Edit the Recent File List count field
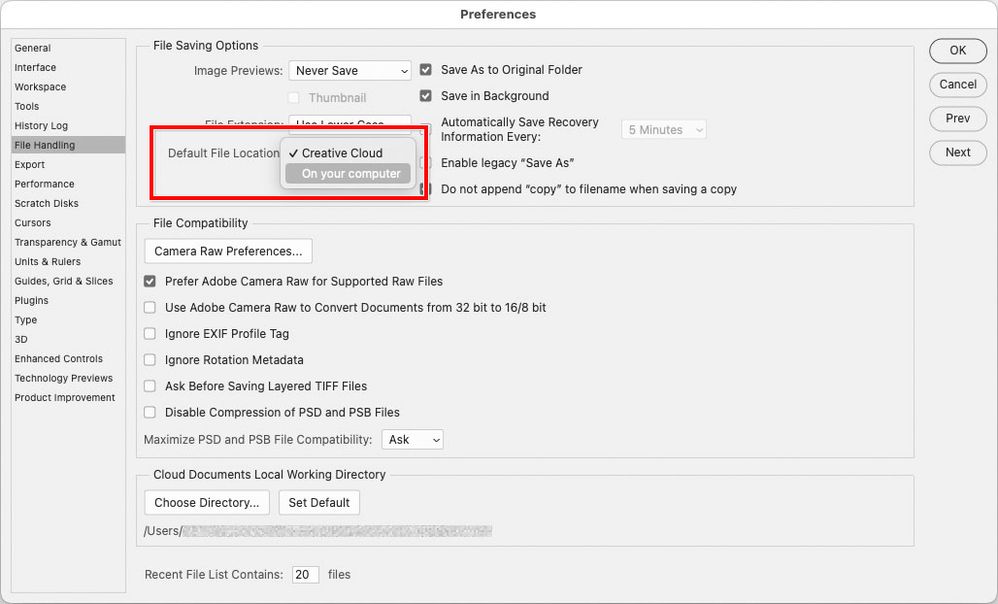 tap(305, 575)
